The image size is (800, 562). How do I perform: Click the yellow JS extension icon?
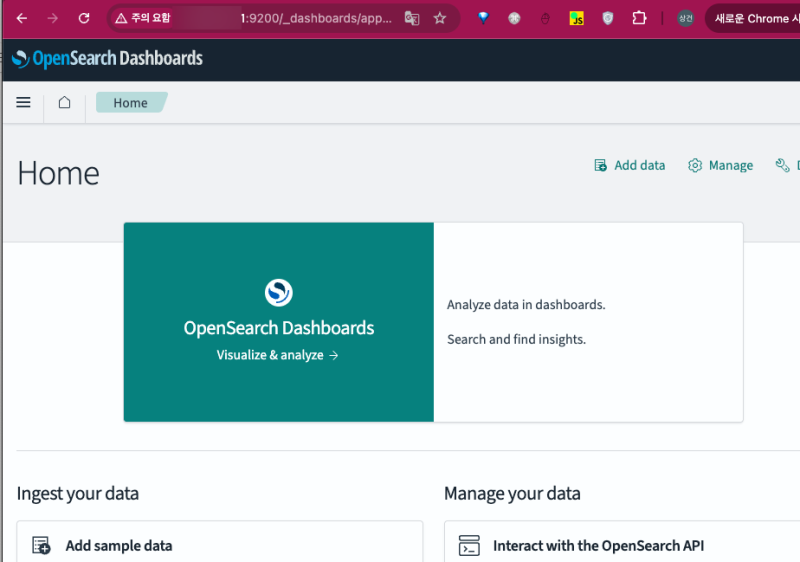[577, 18]
